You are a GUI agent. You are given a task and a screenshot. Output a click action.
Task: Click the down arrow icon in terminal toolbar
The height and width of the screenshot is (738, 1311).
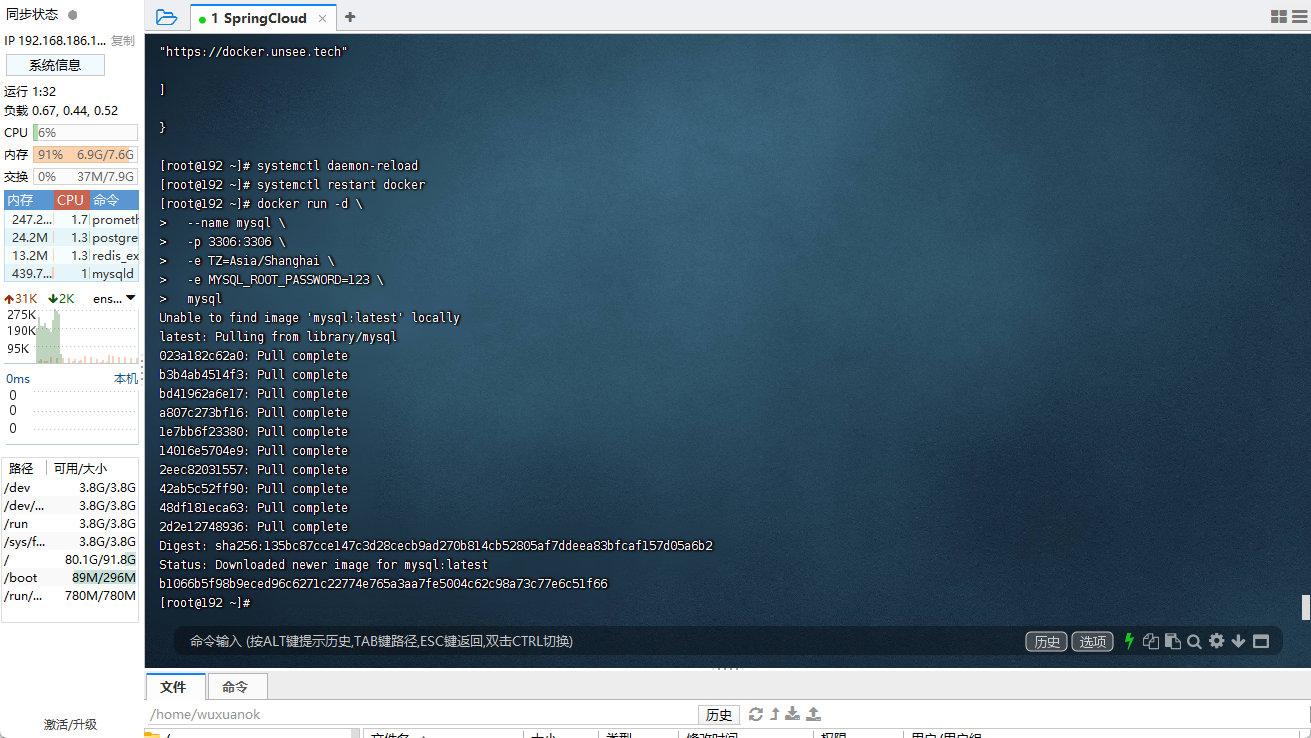click(x=1238, y=641)
